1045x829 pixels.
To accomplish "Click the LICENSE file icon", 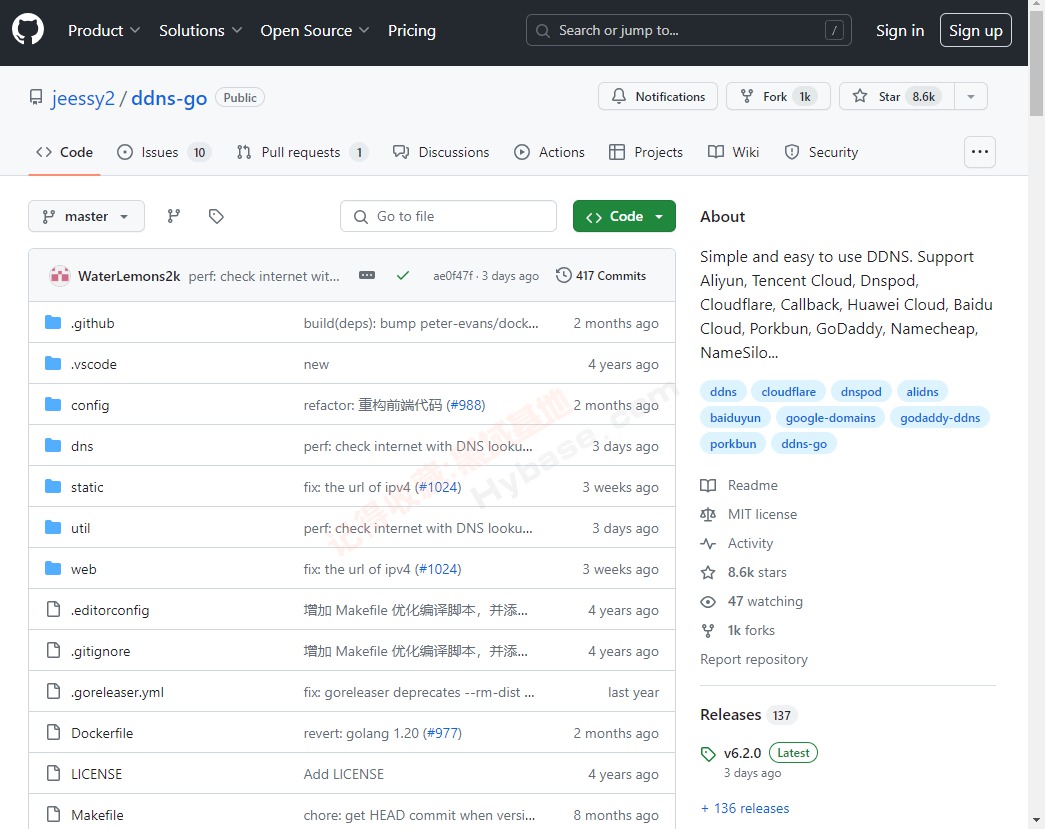I will tap(53, 774).
